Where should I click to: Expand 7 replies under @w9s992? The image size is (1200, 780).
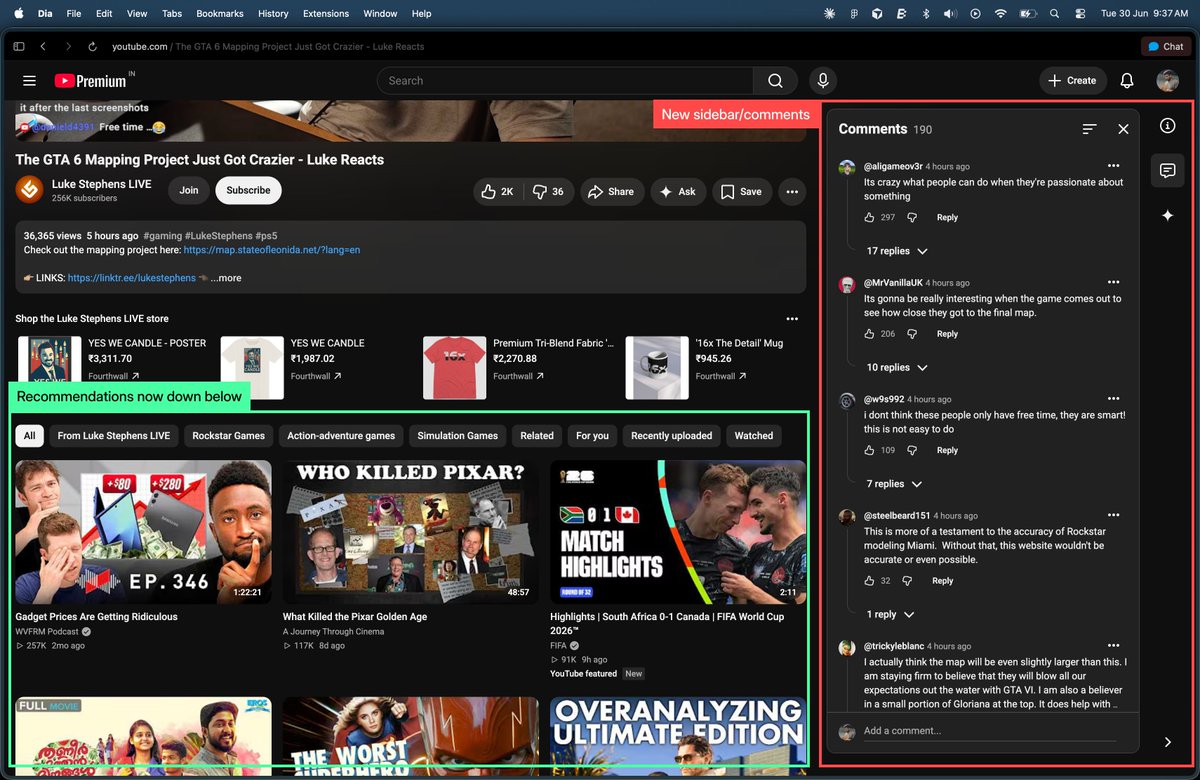[x=894, y=484]
